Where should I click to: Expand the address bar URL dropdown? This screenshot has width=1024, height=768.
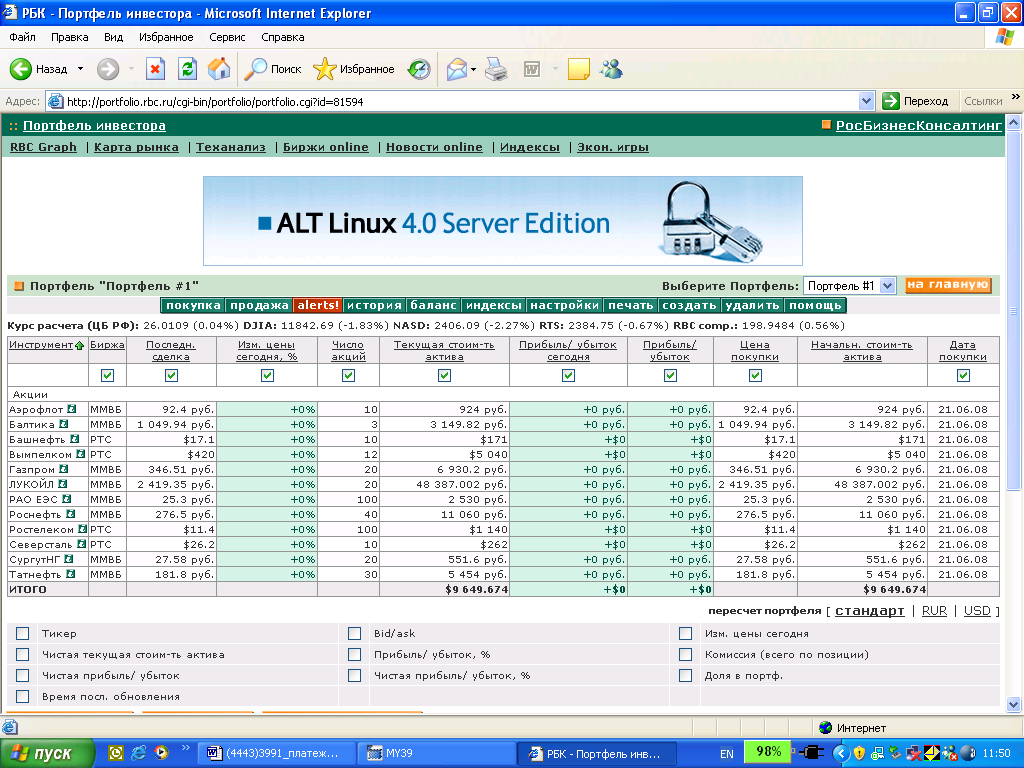tap(867, 101)
